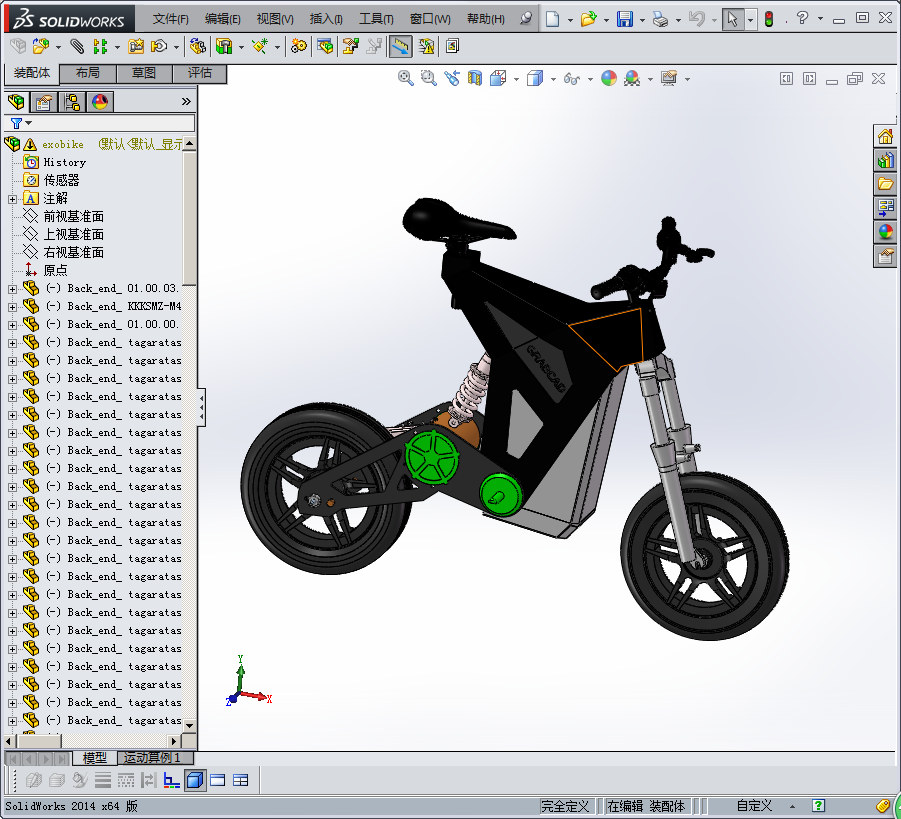Open the 窗口(W) menu
The width and height of the screenshot is (901, 819).
[x=430, y=19]
